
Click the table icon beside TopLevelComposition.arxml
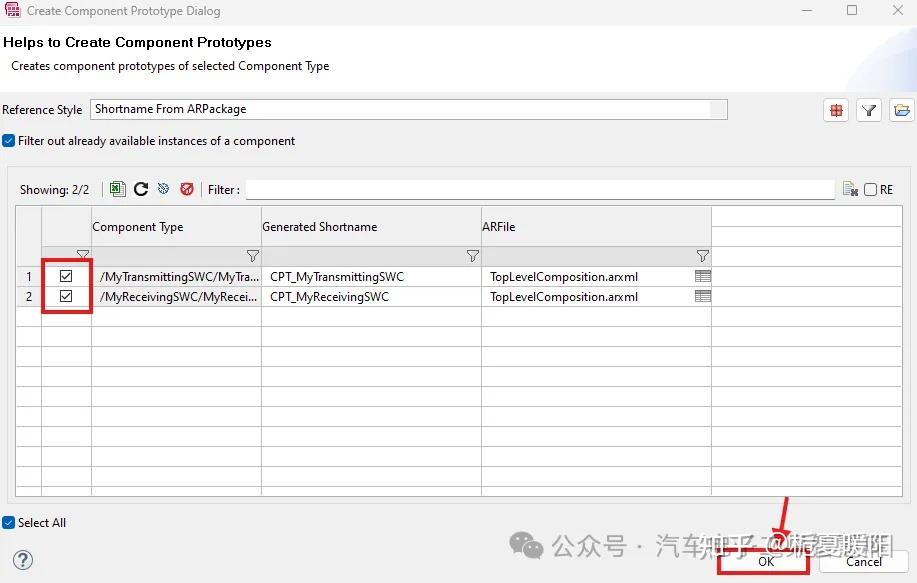(703, 277)
